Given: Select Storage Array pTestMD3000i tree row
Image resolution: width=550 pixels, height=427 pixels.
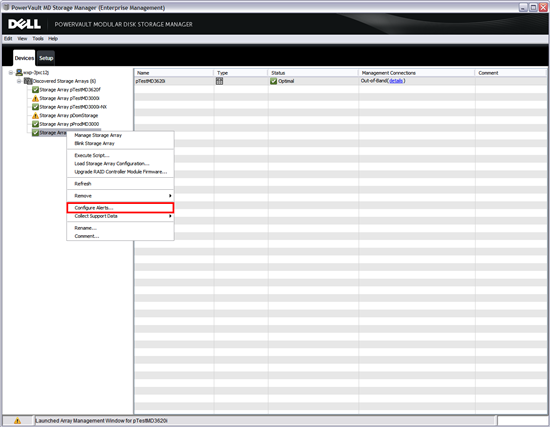Looking at the screenshot, I should pos(69,98).
